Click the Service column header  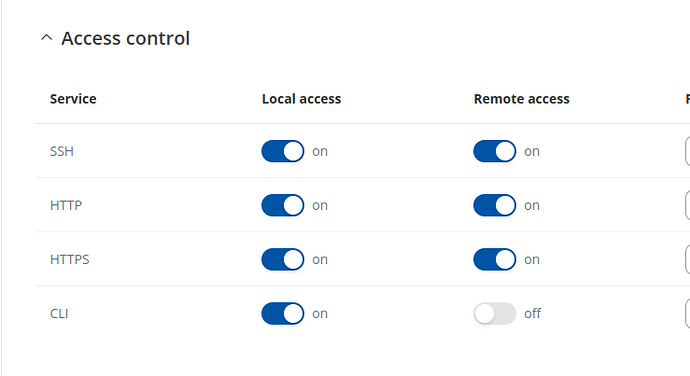[73, 99]
